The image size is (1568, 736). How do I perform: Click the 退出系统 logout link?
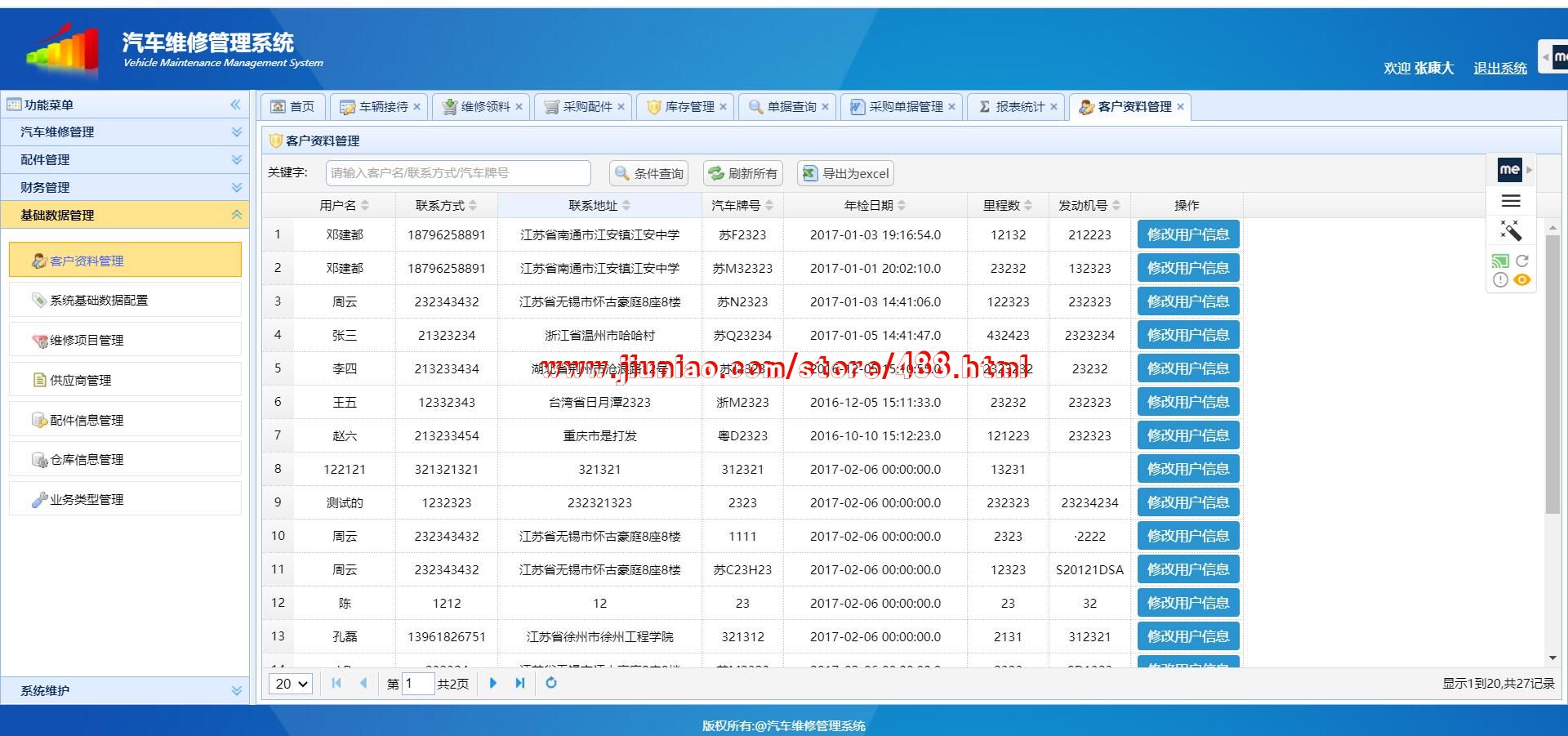pos(1499,68)
